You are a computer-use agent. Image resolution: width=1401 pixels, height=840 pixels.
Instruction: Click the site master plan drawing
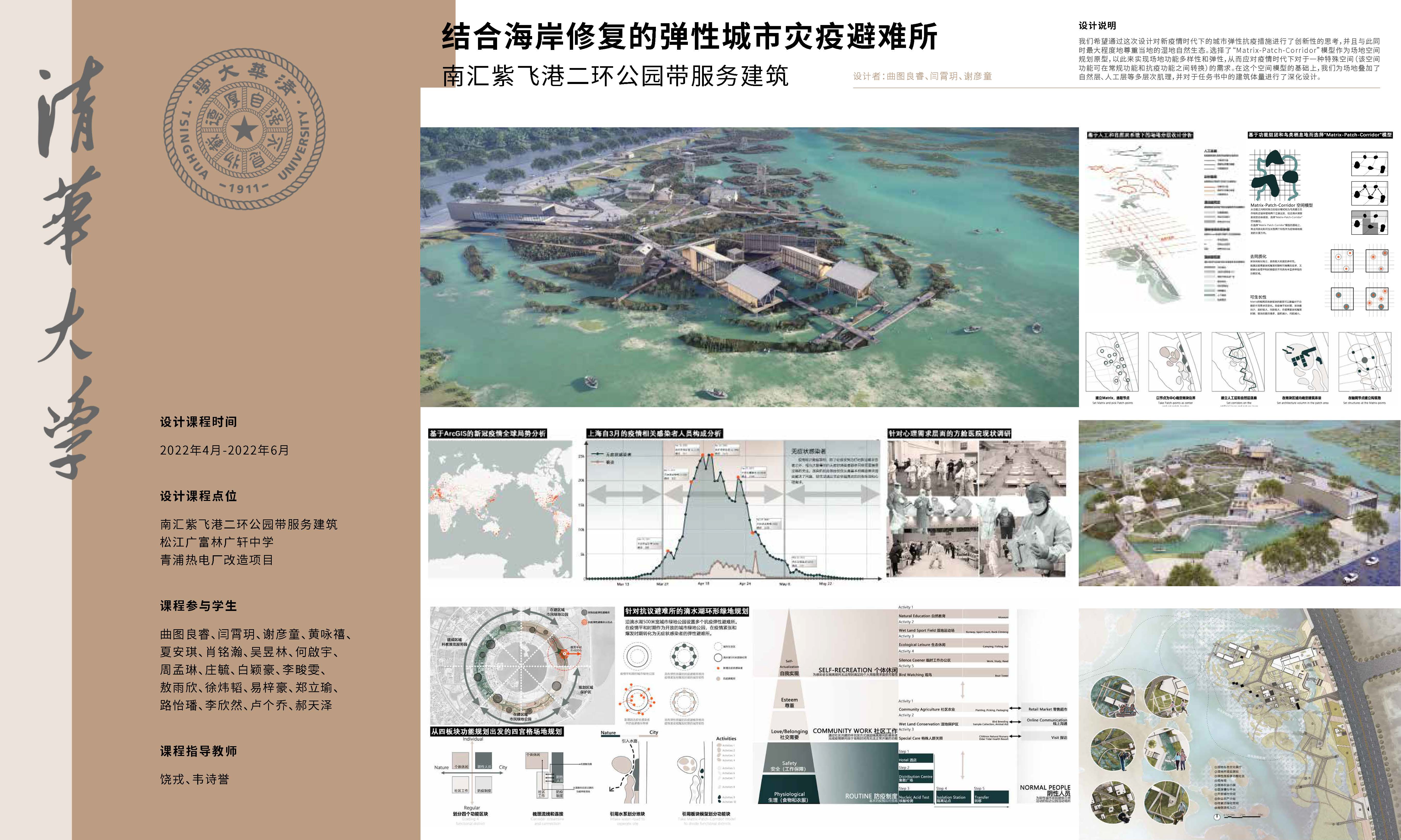[x=1240, y=724]
